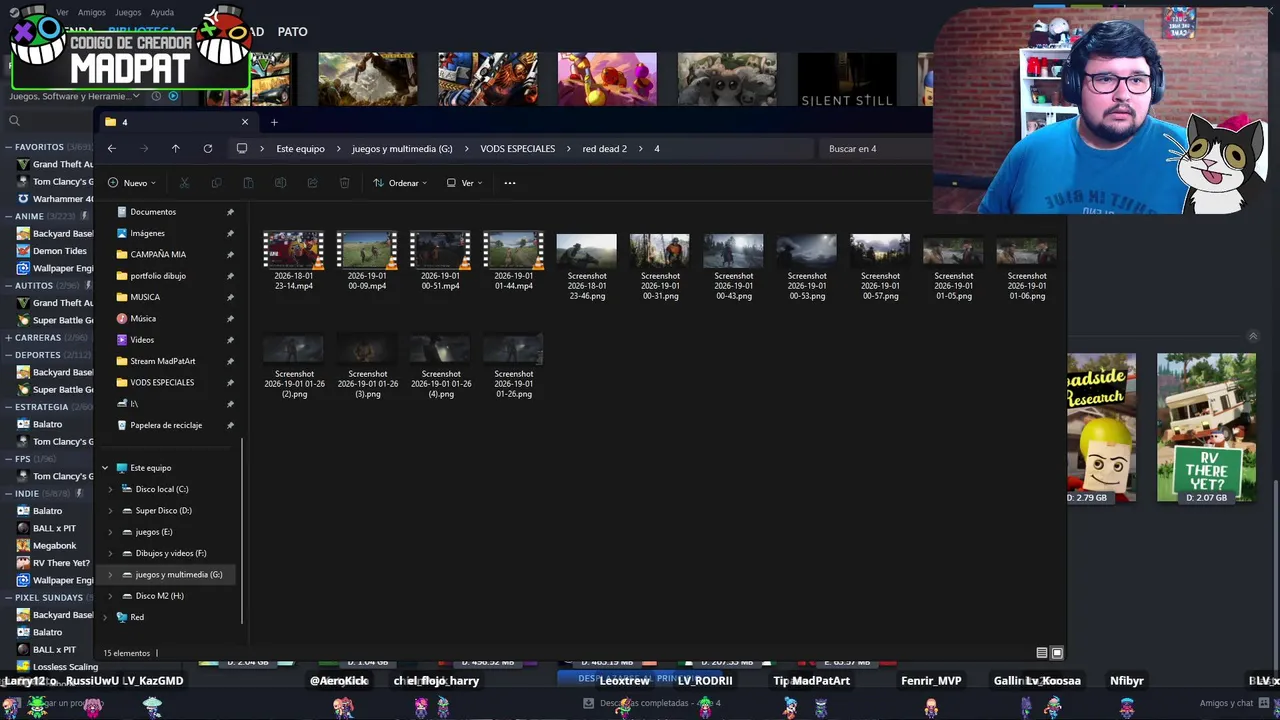Open the Ver view dropdown

coord(464,183)
